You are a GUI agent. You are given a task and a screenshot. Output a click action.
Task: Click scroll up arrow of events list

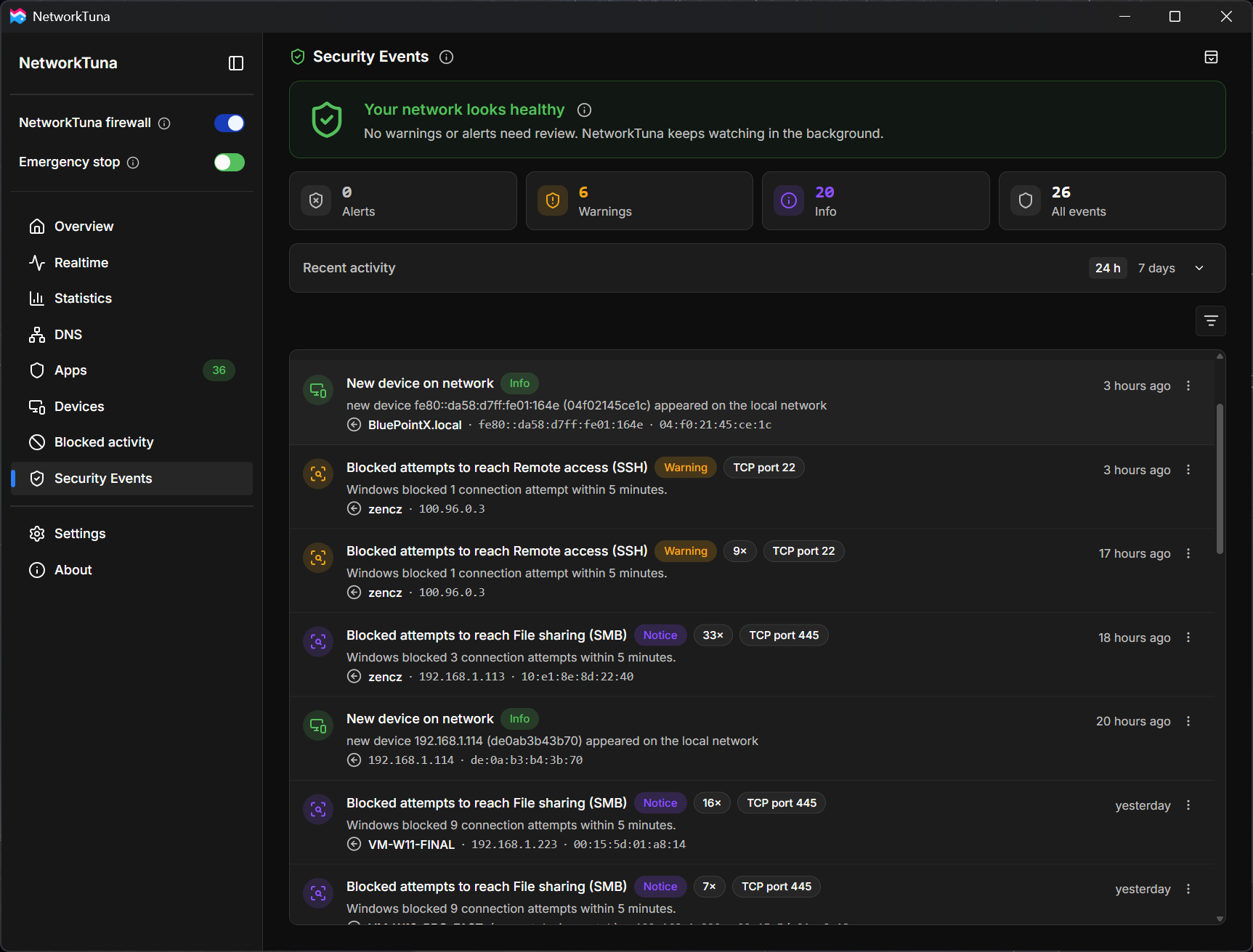tap(1220, 356)
